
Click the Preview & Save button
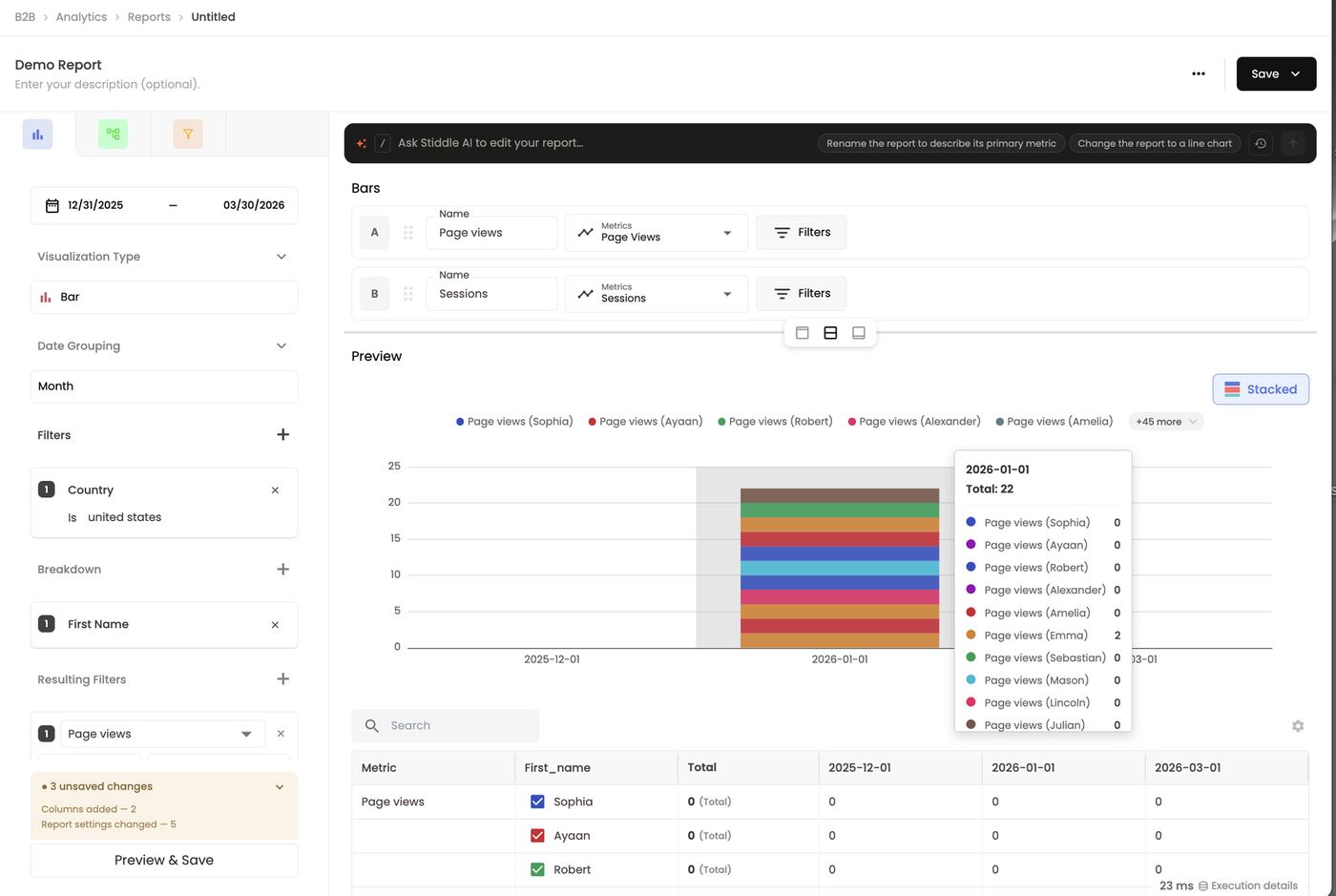click(164, 861)
